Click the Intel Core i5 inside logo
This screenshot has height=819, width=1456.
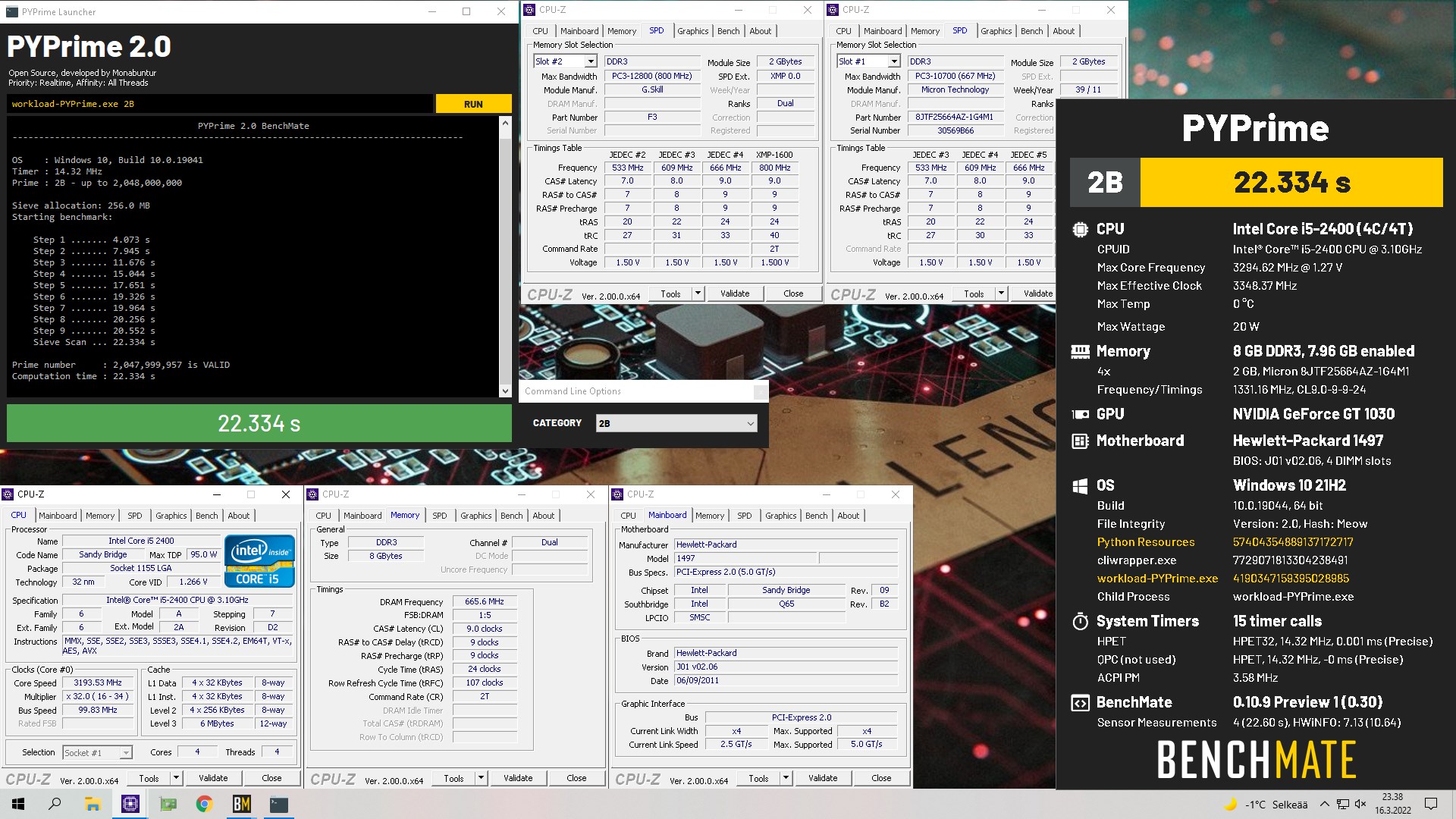point(259,560)
